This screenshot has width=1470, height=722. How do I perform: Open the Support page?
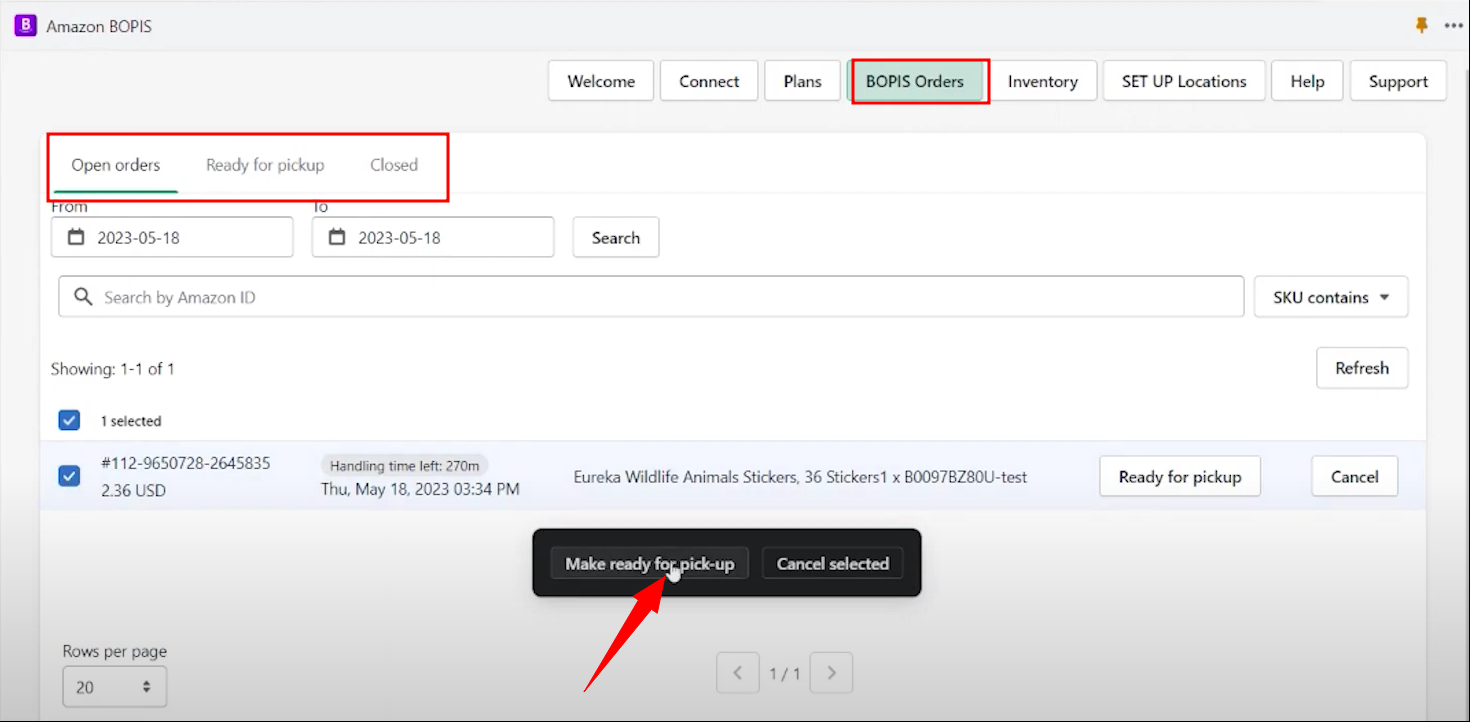point(1398,81)
